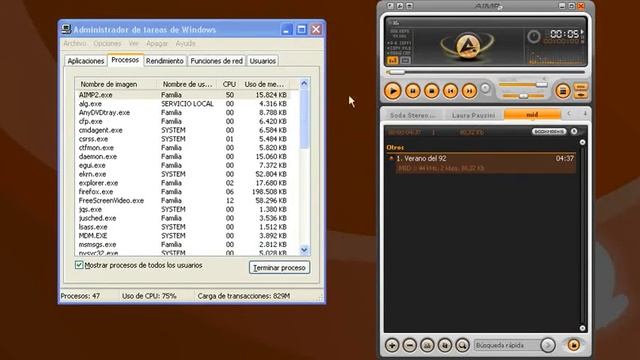Sort by Uso de memoria column header
640x360 pixels.
(x=264, y=84)
